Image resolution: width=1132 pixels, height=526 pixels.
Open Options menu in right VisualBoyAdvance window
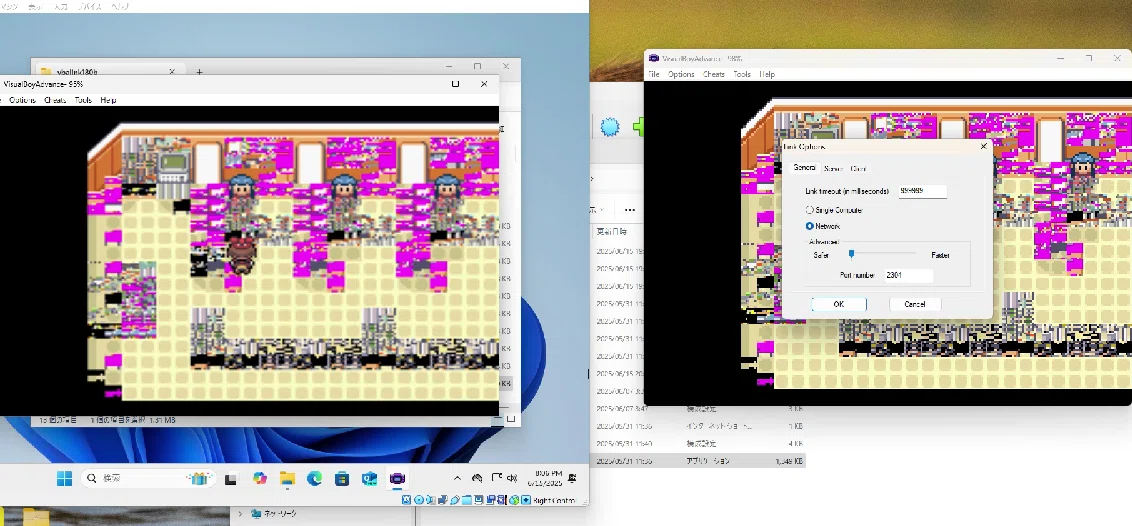coord(681,74)
